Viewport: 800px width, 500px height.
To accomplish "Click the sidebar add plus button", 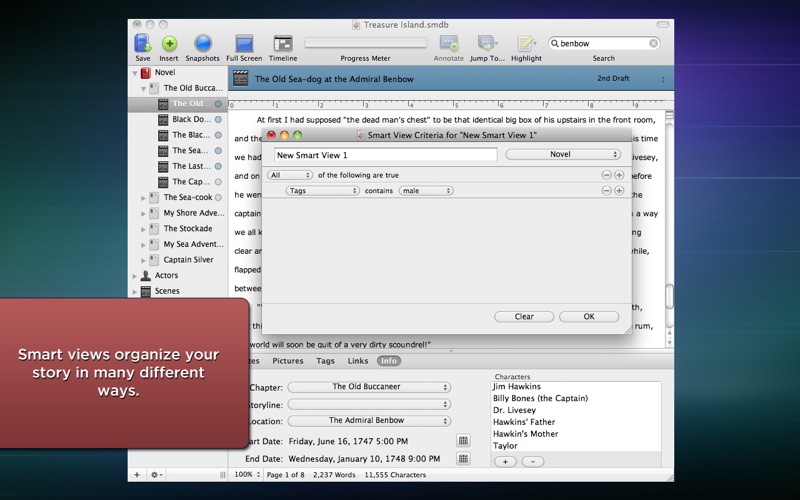I will 137,474.
